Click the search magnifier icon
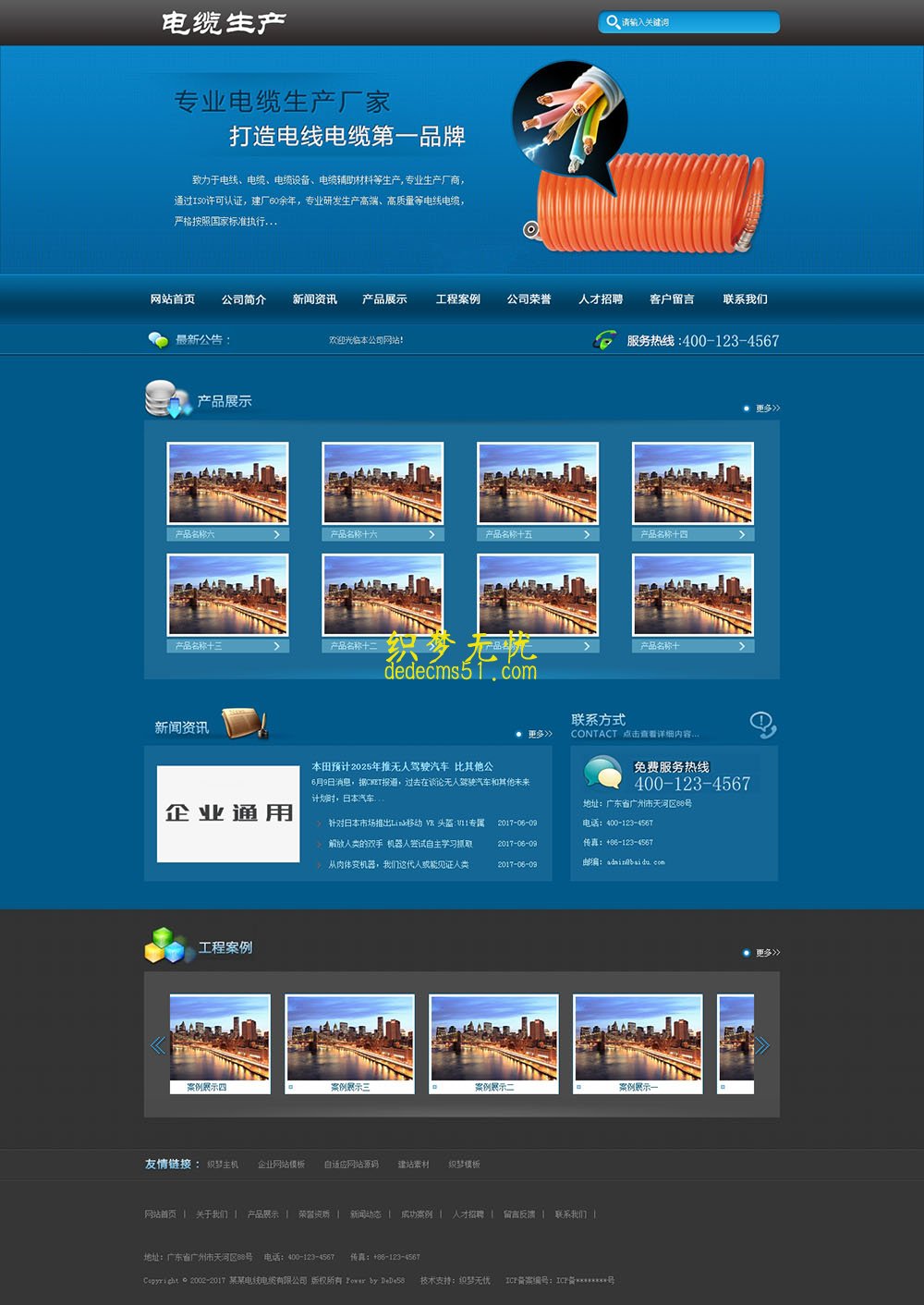Image resolution: width=924 pixels, height=1305 pixels. click(613, 22)
